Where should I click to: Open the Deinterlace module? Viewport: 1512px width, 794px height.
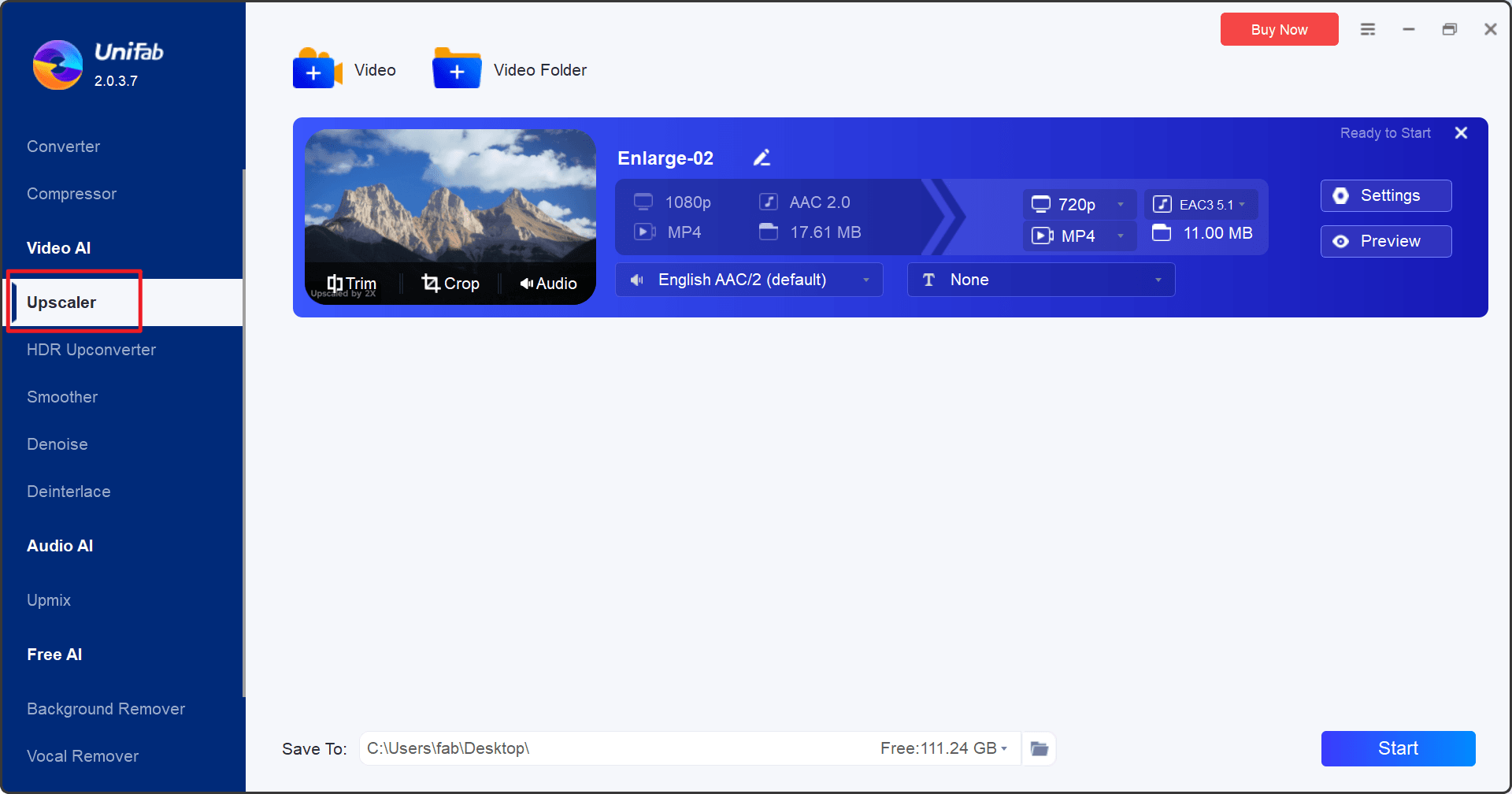69,492
